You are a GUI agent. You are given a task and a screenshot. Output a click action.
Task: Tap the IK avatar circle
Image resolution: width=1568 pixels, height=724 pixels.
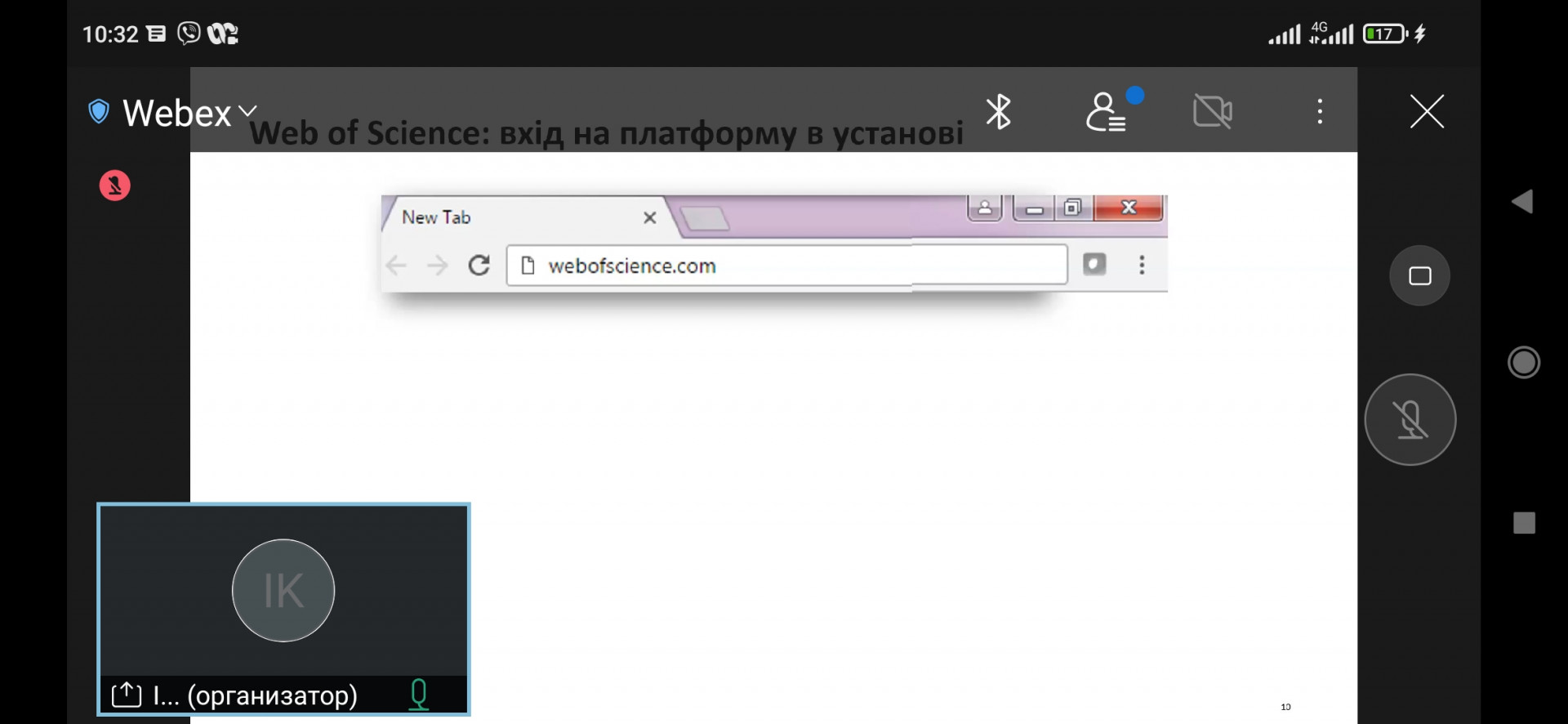(283, 590)
